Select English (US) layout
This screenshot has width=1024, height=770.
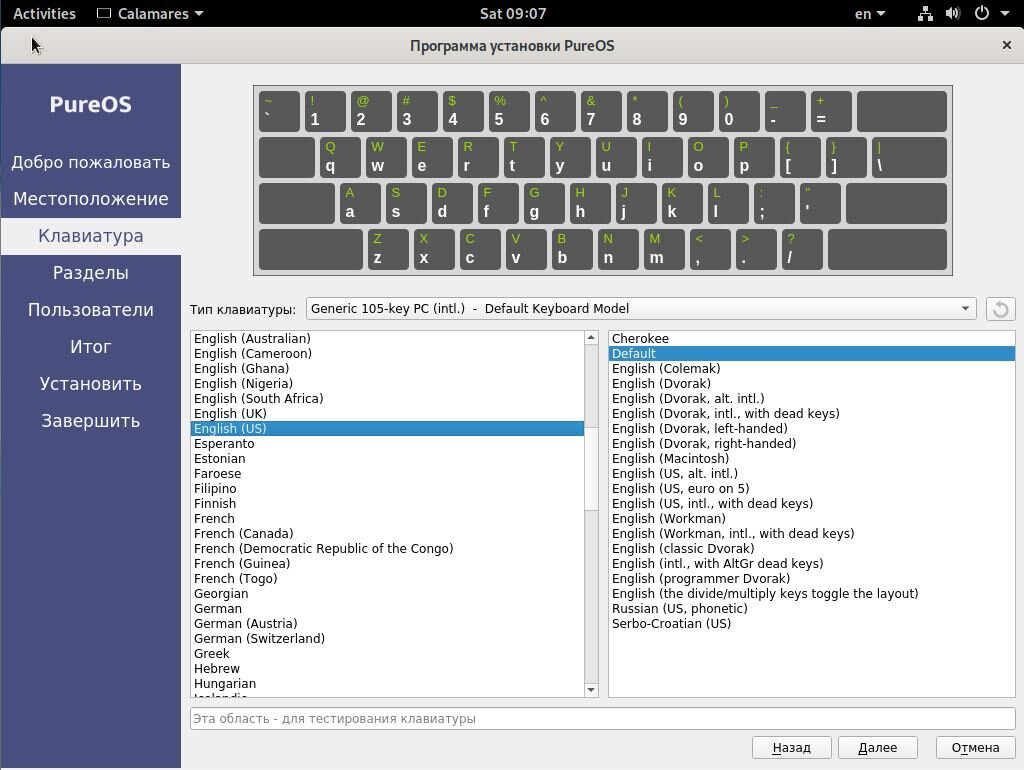point(387,428)
